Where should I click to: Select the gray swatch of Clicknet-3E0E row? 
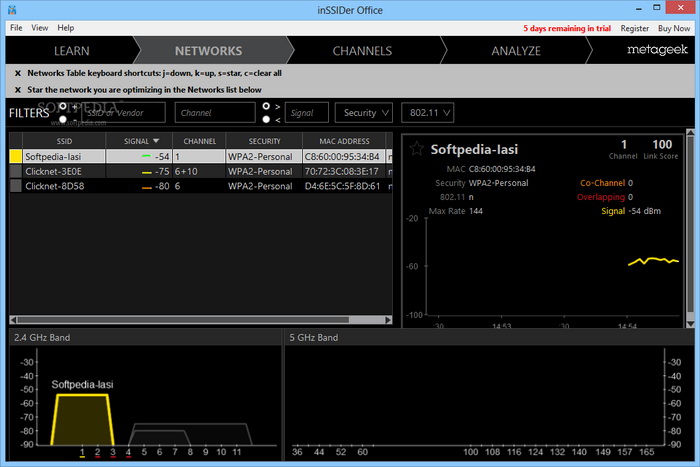(16, 171)
